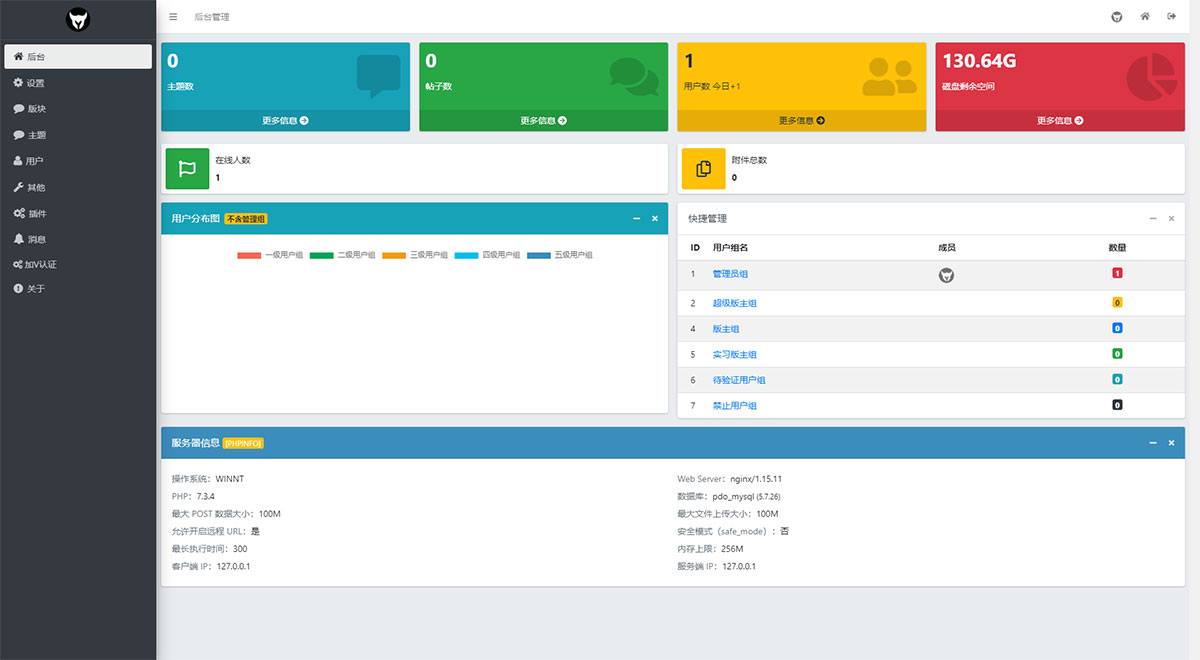Screen dimensions: 1200x660
Task: Click the admin member avatar in 管理员组 row
Action: pos(946,275)
